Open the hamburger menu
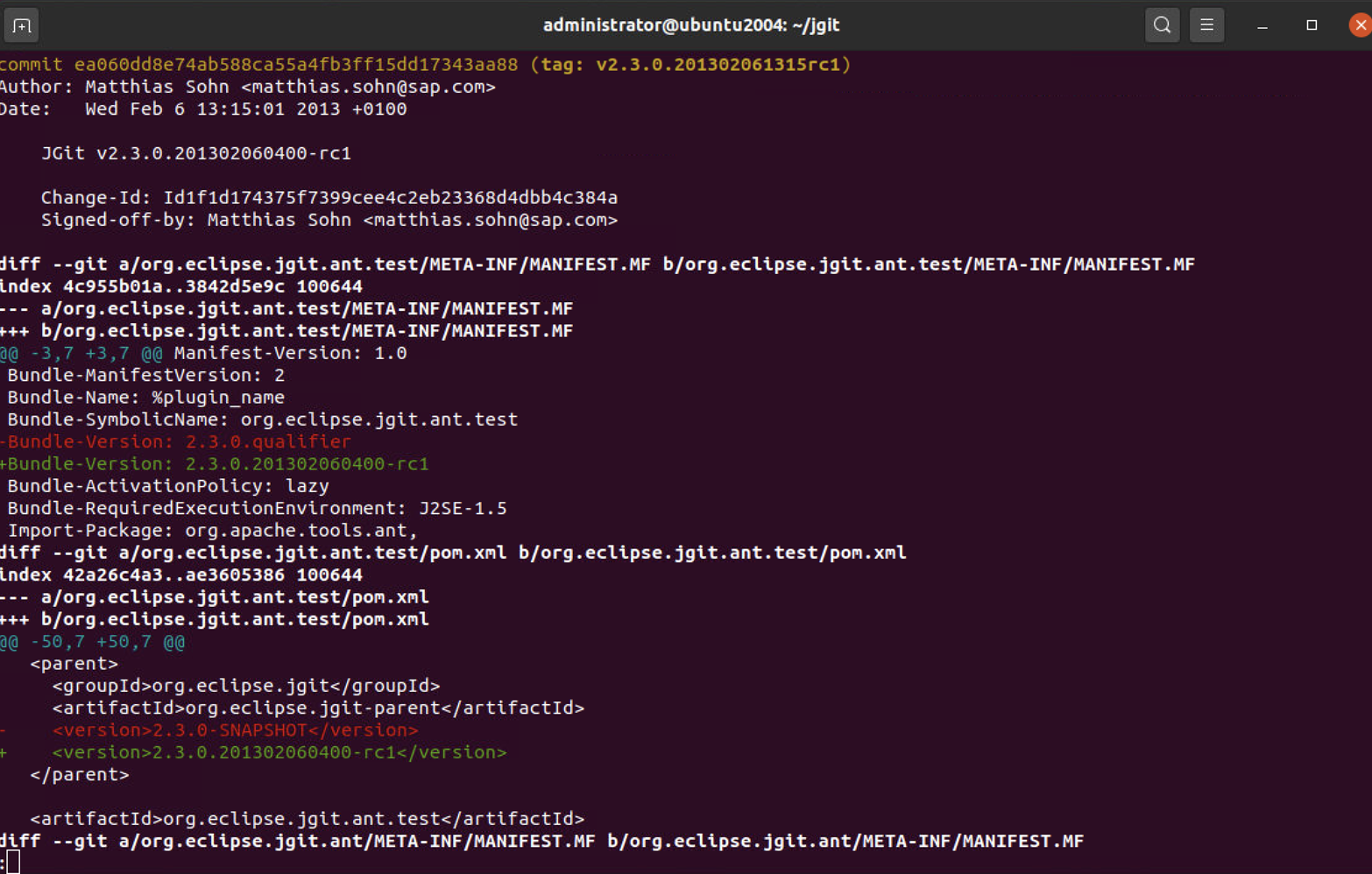The width and height of the screenshot is (1372, 874). (1206, 25)
